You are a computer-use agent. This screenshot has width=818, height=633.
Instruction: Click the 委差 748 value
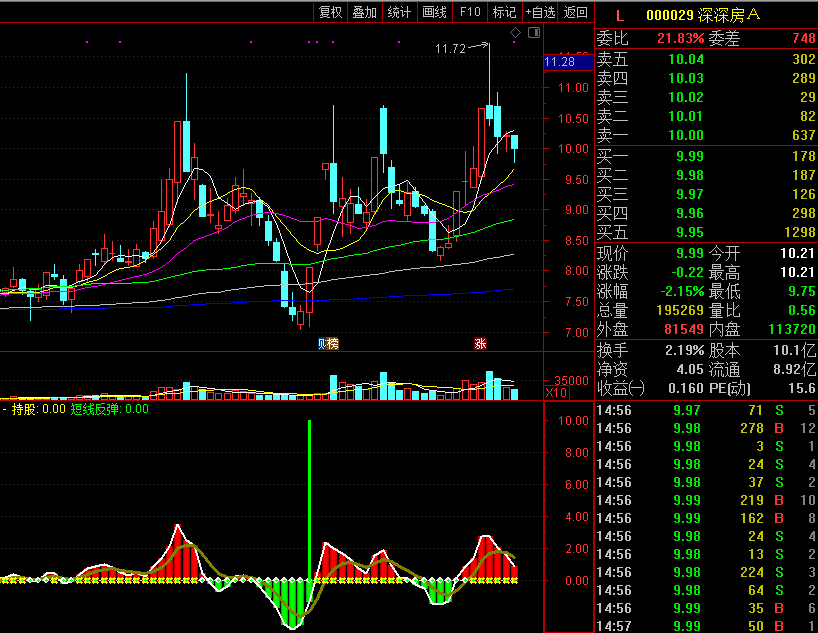pyautogui.click(x=803, y=38)
